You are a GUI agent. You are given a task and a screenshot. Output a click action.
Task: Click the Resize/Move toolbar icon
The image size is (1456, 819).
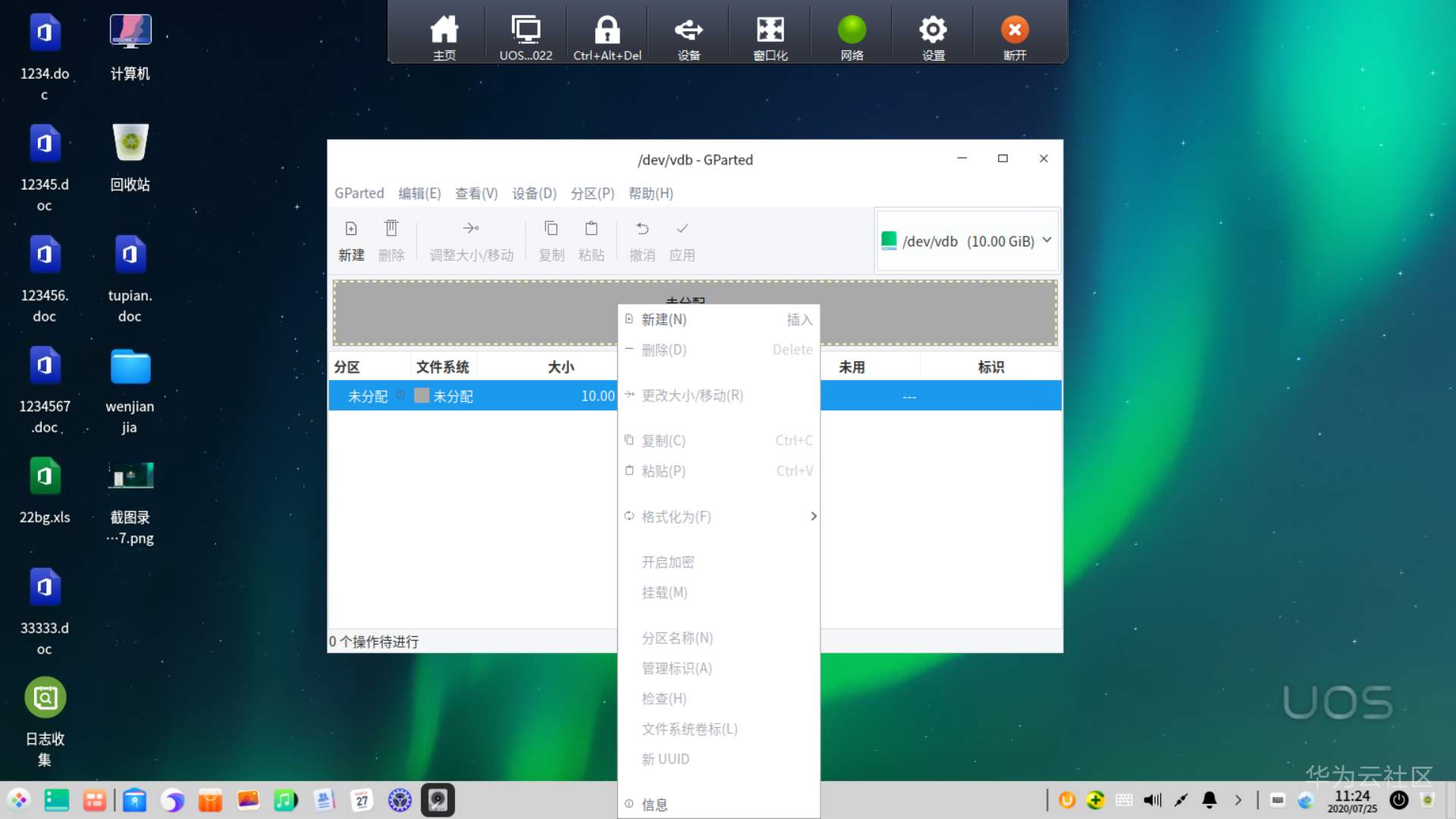(x=471, y=229)
